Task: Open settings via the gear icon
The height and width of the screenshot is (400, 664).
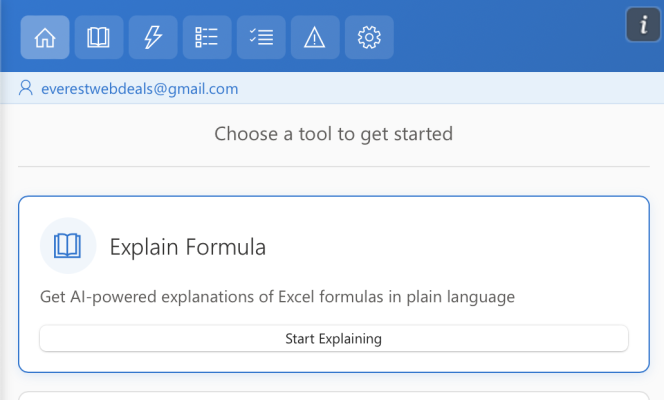Action: pos(369,38)
